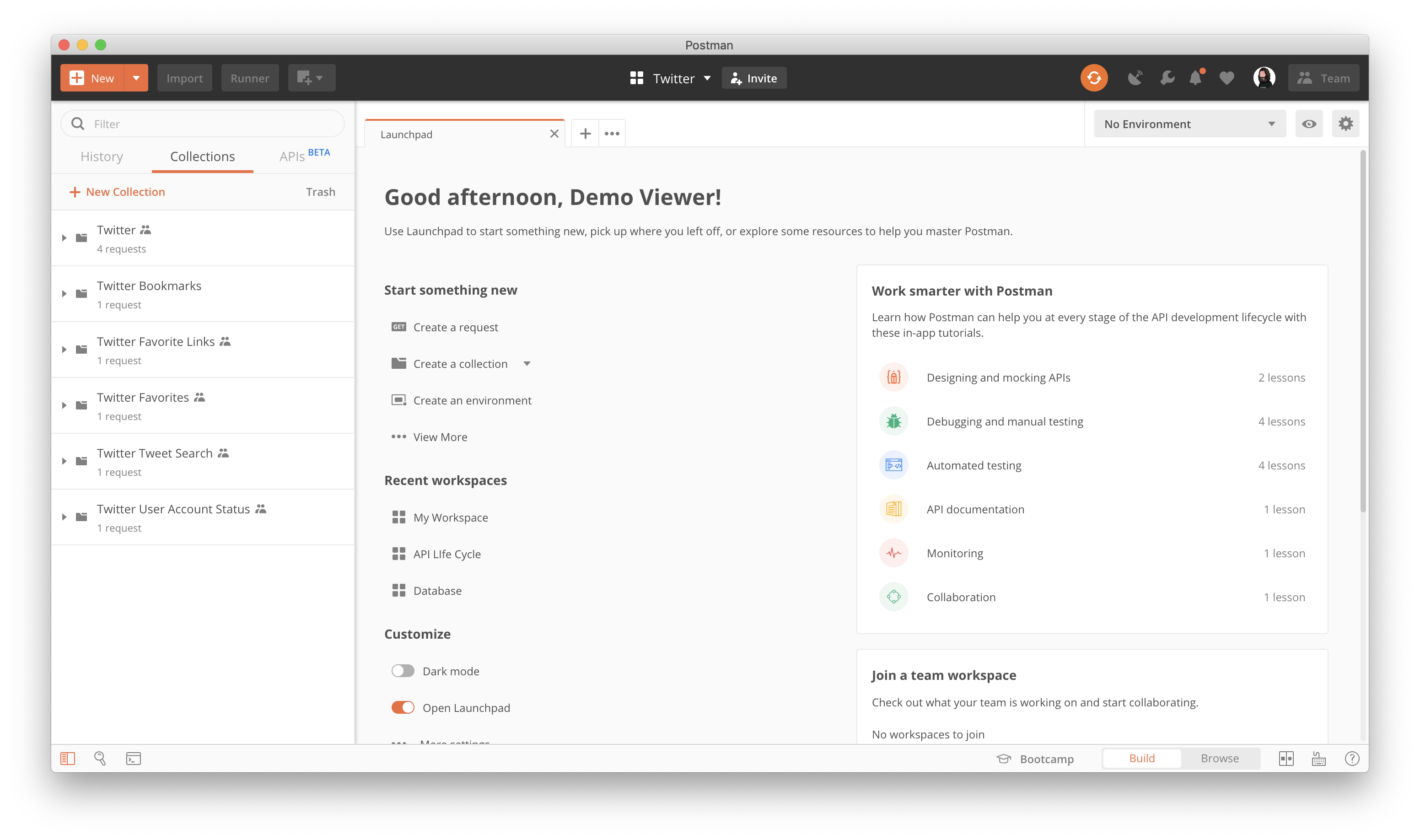This screenshot has height=840, width=1420.
Task: Open the No Environment dropdown
Action: point(1189,124)
